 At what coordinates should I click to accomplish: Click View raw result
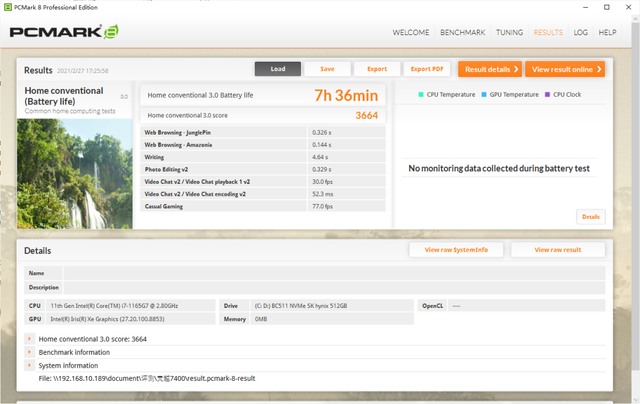558,250
